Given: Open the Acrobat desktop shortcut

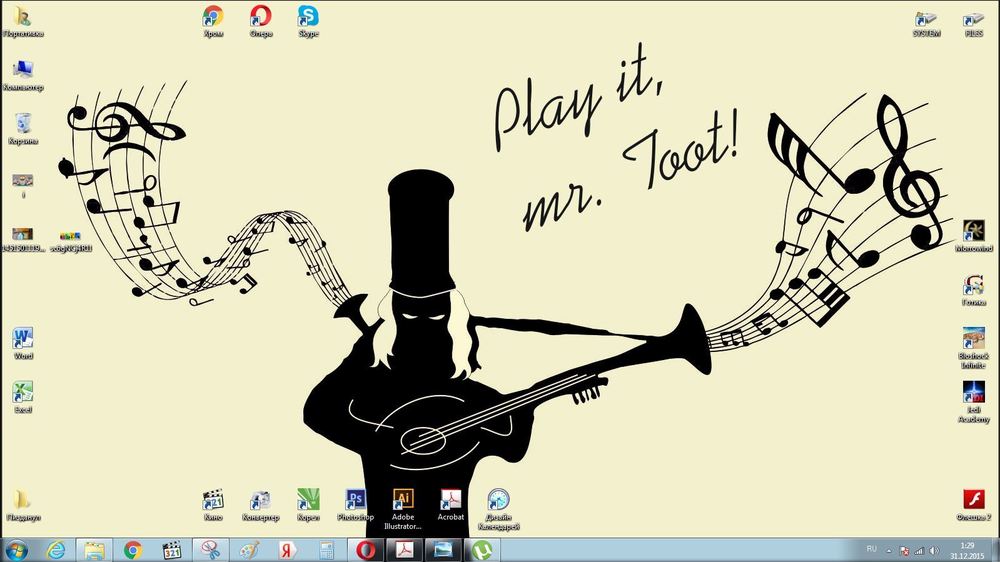Looking at the screenshot, I should click(451, 501).
